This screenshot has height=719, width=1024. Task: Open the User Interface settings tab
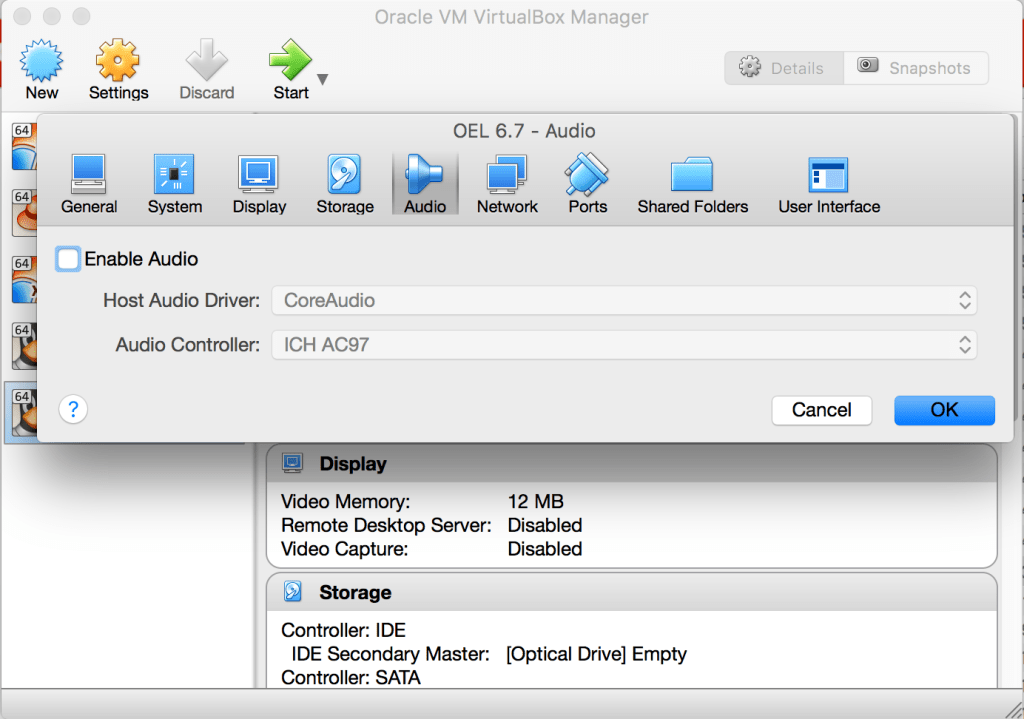829,184
